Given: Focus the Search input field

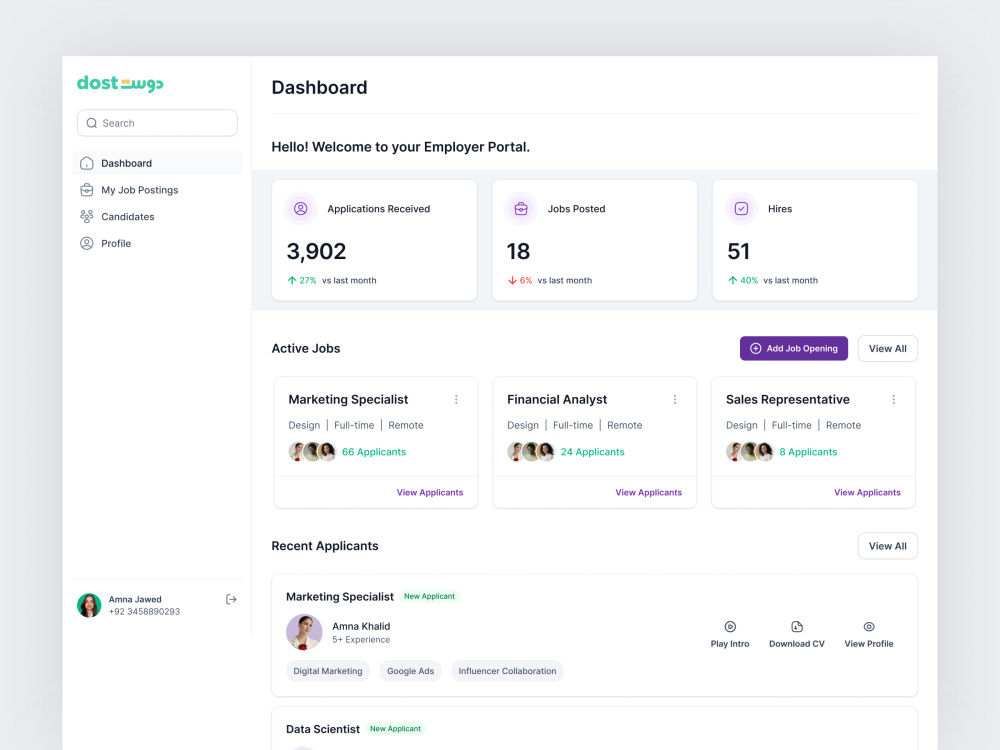Looking at the screenshot, I should pyautogui.click(x=158, y=123).
